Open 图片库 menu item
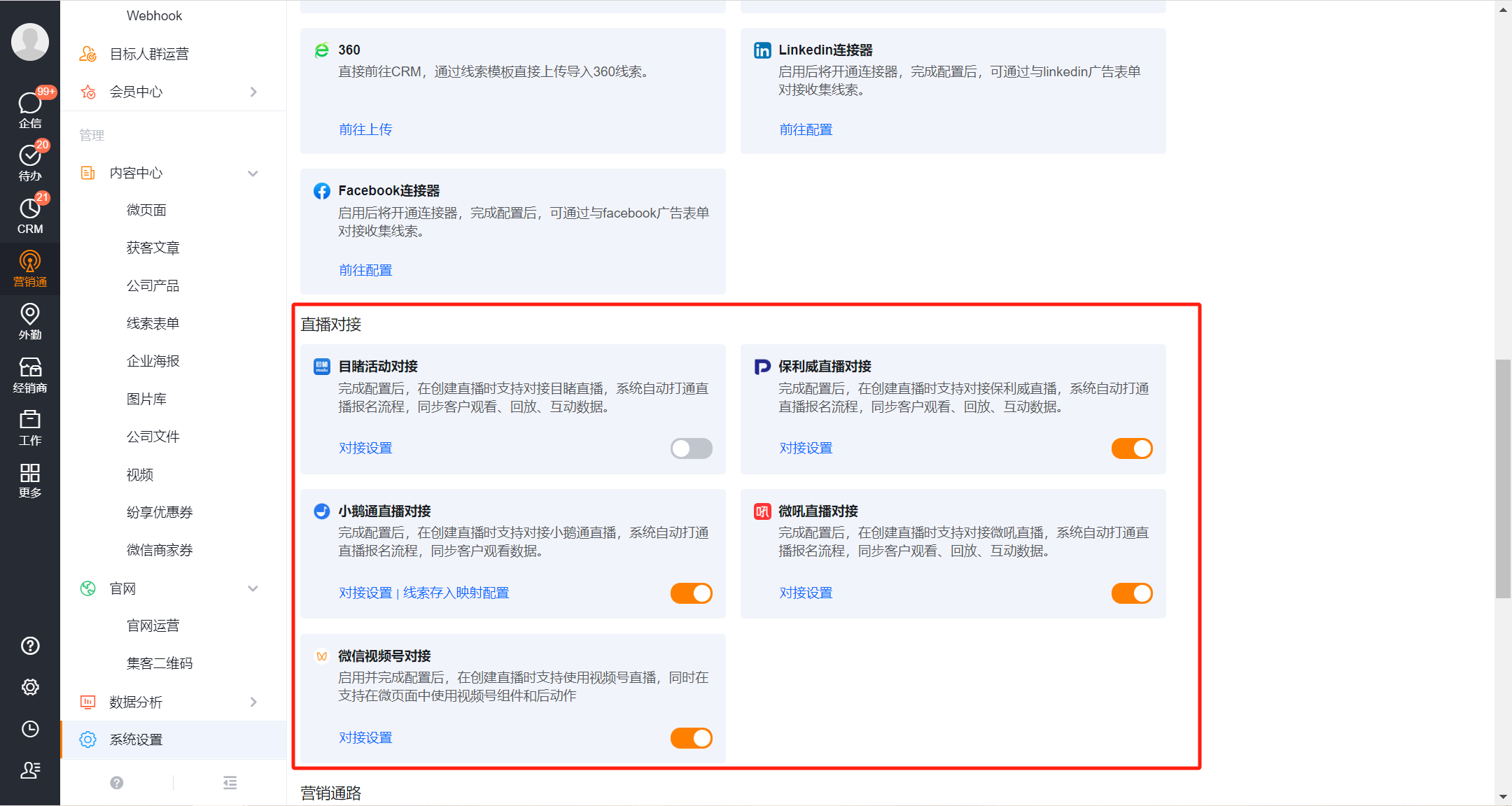The width and height of the screenshot is (1512, 806). coord(146,399)
